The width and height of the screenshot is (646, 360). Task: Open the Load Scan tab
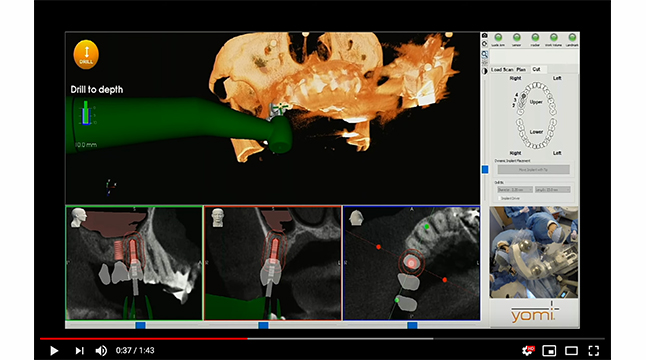[501, 70]
